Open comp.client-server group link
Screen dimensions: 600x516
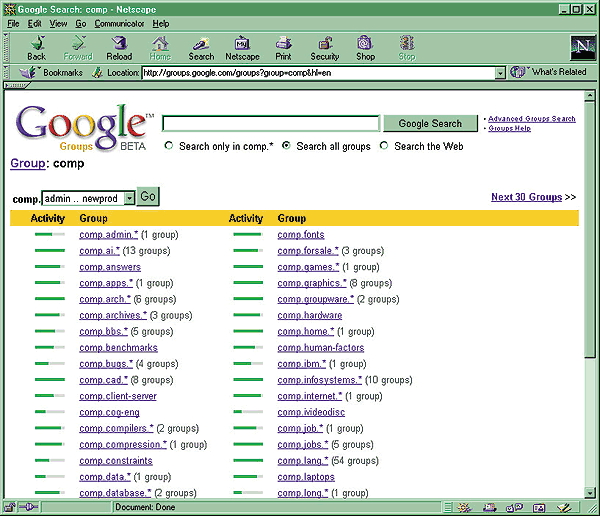click(118, 396)
